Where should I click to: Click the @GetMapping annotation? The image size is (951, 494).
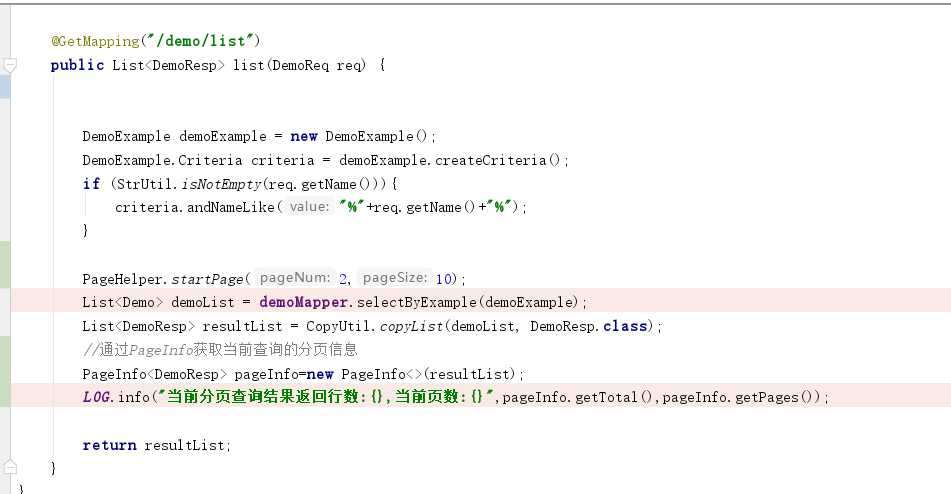click(97, 41)
